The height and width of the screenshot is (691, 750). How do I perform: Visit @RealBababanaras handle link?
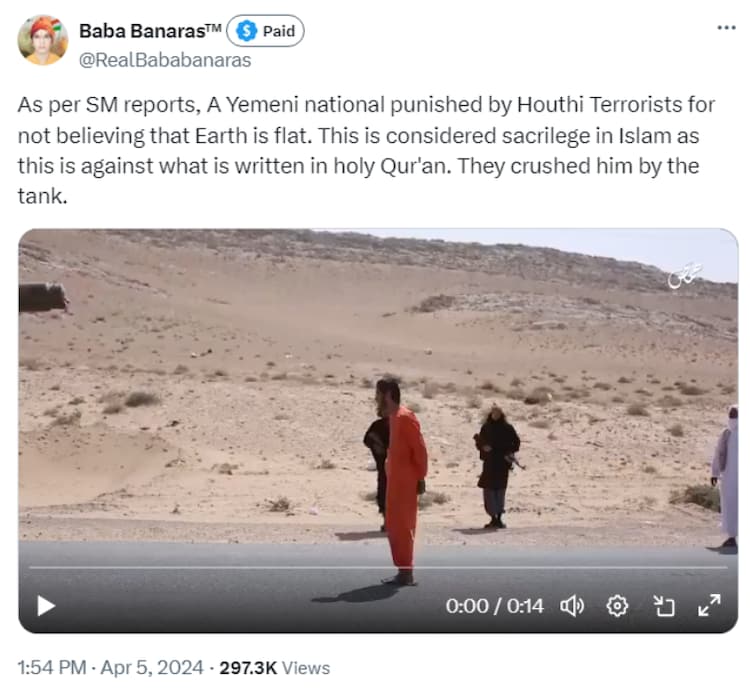tap(165, 60)
